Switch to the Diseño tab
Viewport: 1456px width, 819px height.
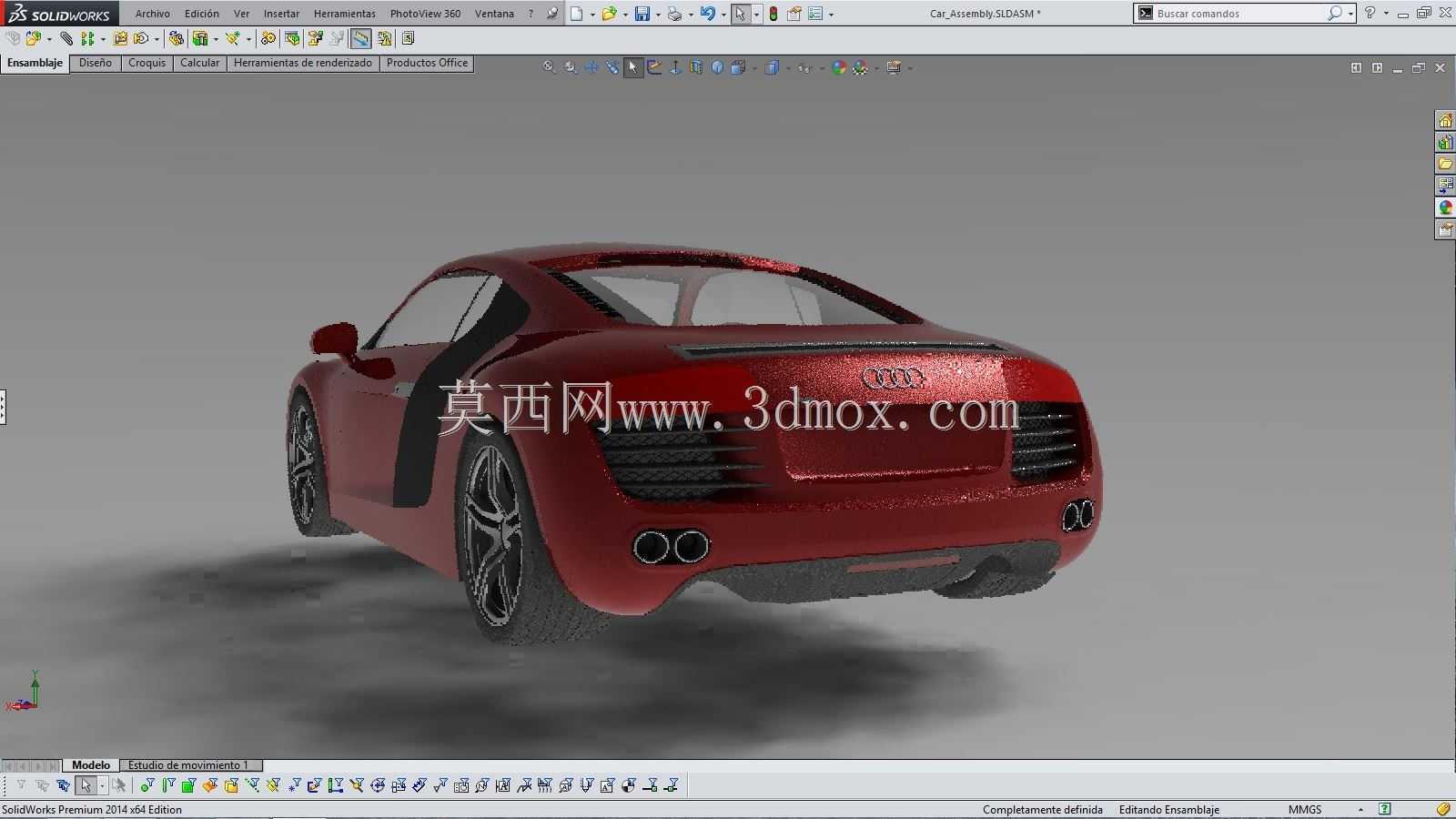click(x=95, y=63)
